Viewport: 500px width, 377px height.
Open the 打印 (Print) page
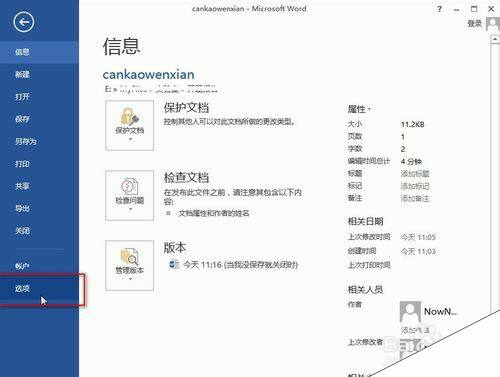click(39, 164)
